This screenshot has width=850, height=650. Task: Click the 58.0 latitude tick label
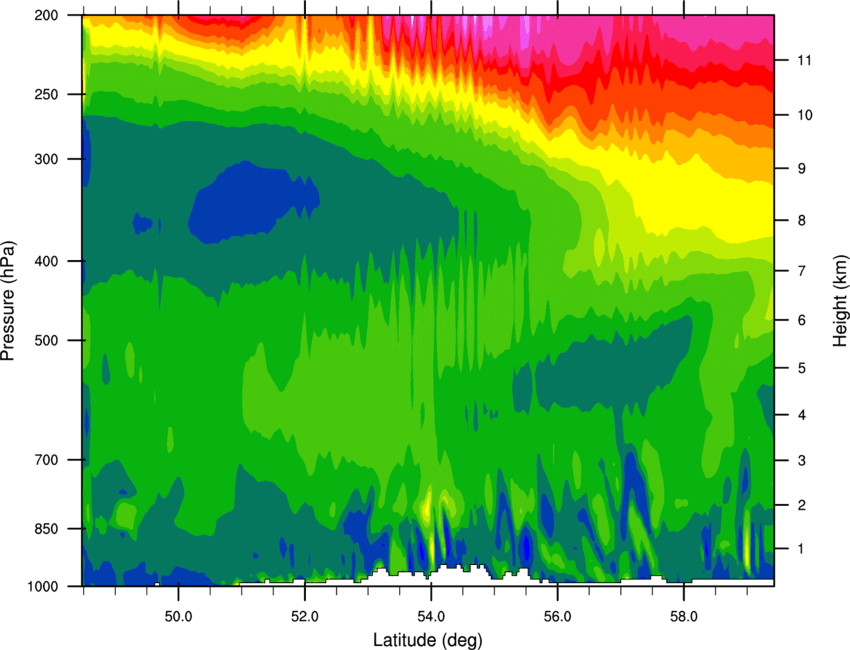(x=684, y=616)
